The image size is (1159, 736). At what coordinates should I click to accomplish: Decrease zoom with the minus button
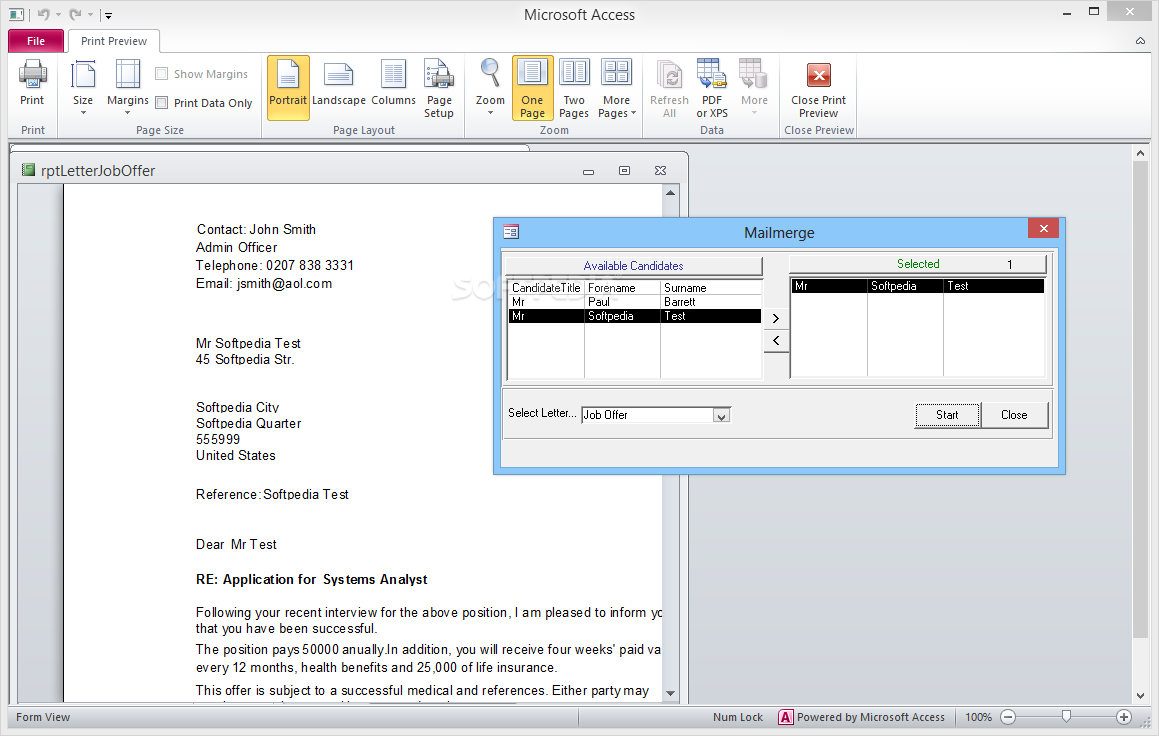click(x=1007, y=717)
